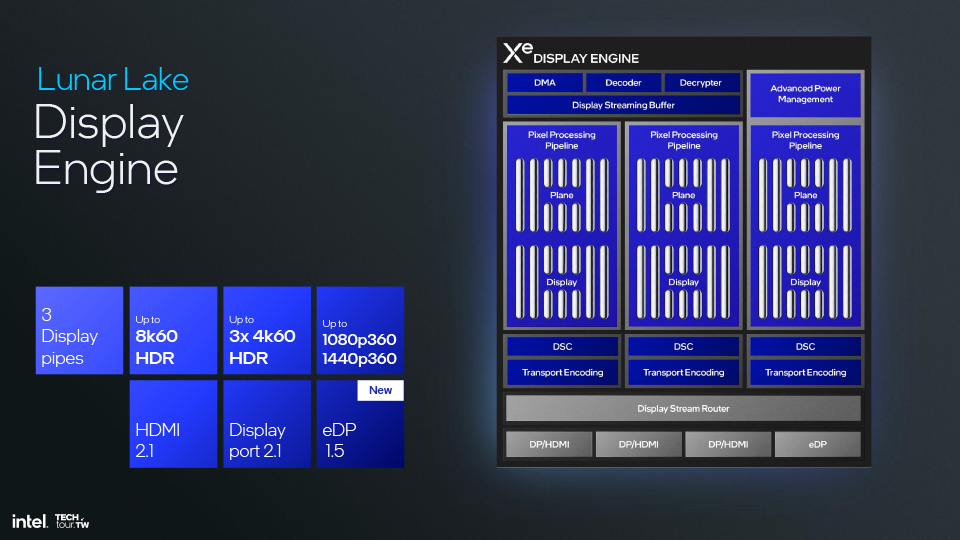This screenshot has width=960, height=540.
Task: Select the Decoder block
Action: point(623,83)
